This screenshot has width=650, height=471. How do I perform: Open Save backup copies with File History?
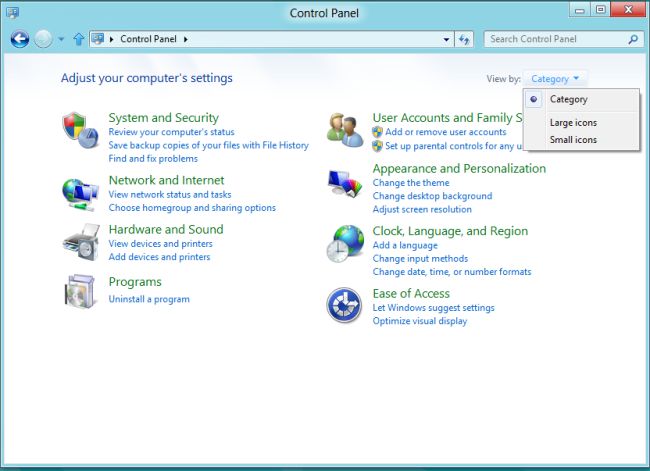click(x=209, y=145)
